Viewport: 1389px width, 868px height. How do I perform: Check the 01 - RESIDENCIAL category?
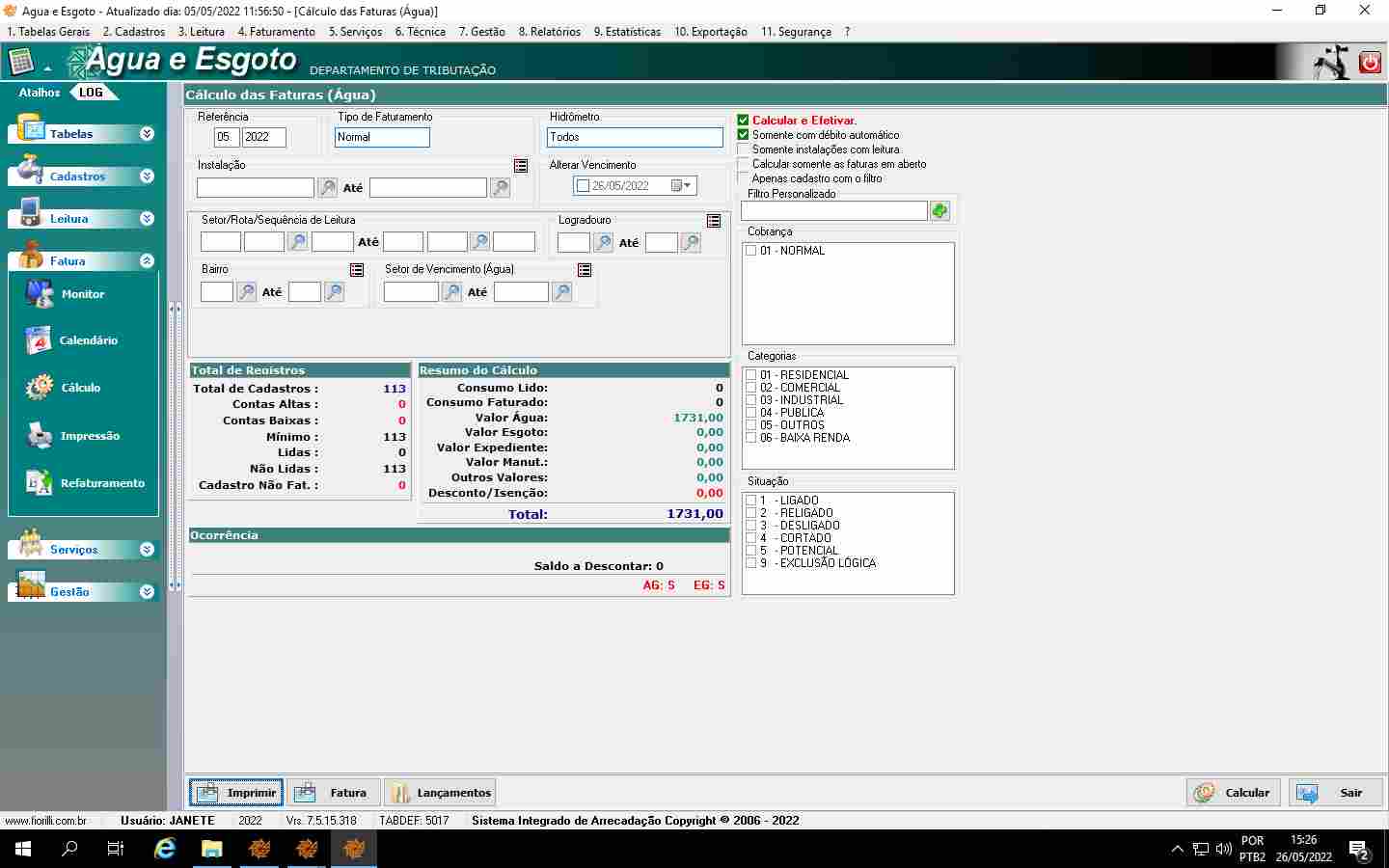(750, 375)
